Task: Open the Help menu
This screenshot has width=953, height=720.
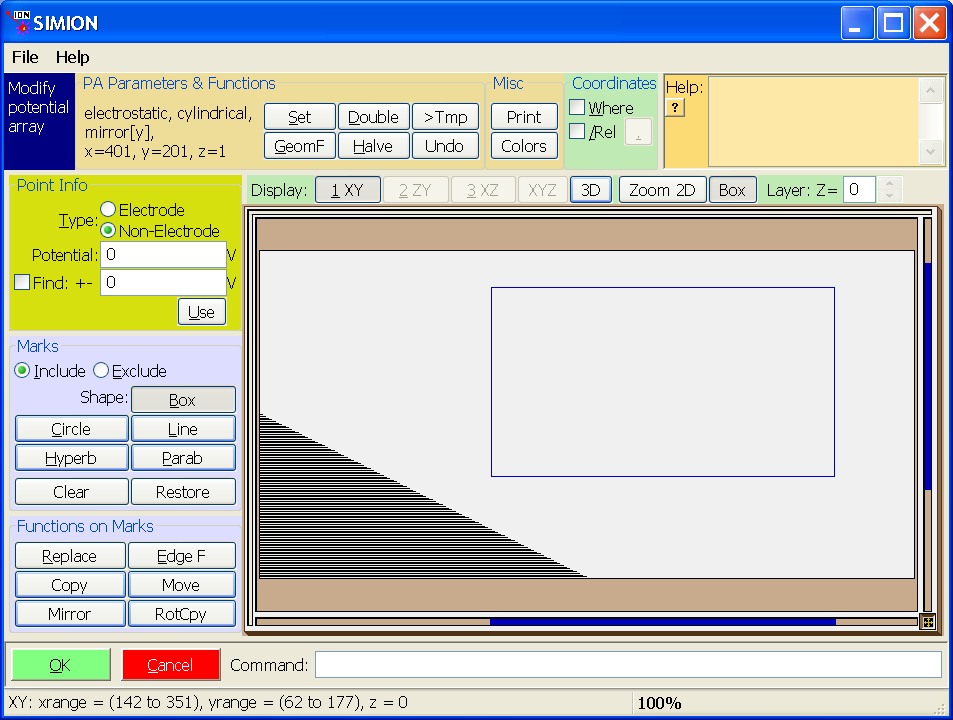Action: (72, 57)
